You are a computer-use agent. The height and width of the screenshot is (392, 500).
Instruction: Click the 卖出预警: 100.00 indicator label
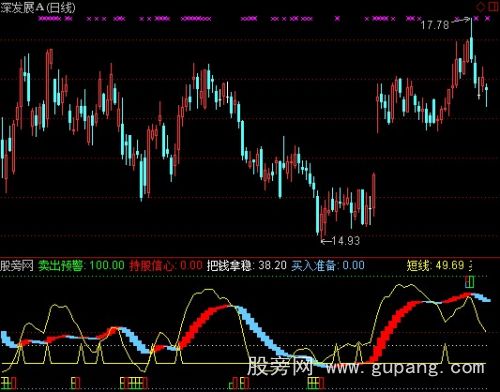(81, 266)
